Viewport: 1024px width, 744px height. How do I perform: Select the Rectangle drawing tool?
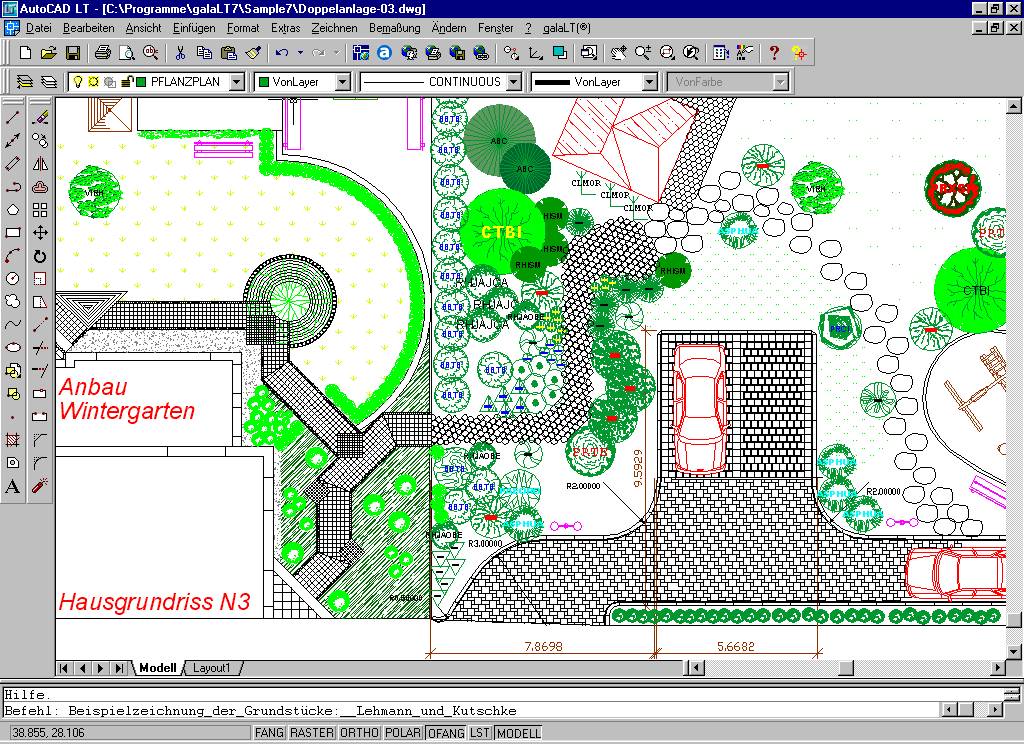[12, 233]
